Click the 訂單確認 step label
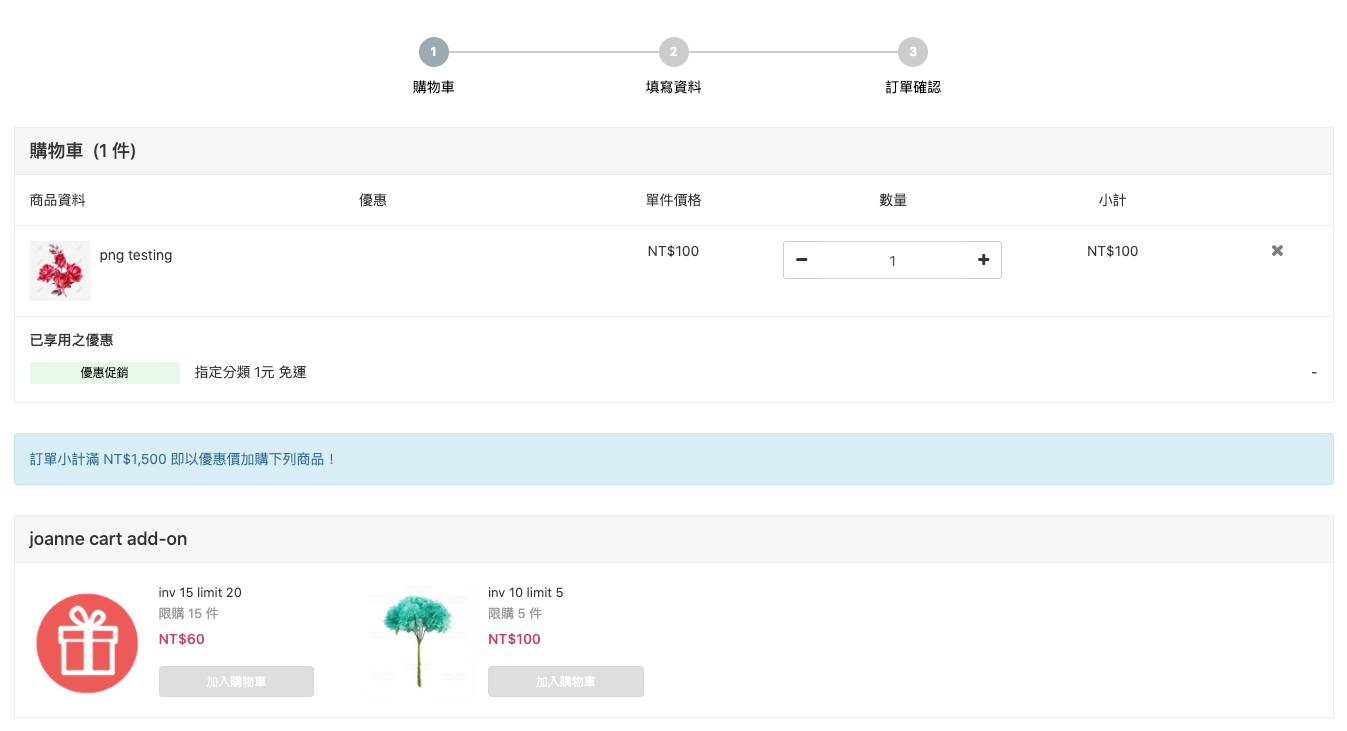The image size is (1347, 731). click(x=913, y=87)
